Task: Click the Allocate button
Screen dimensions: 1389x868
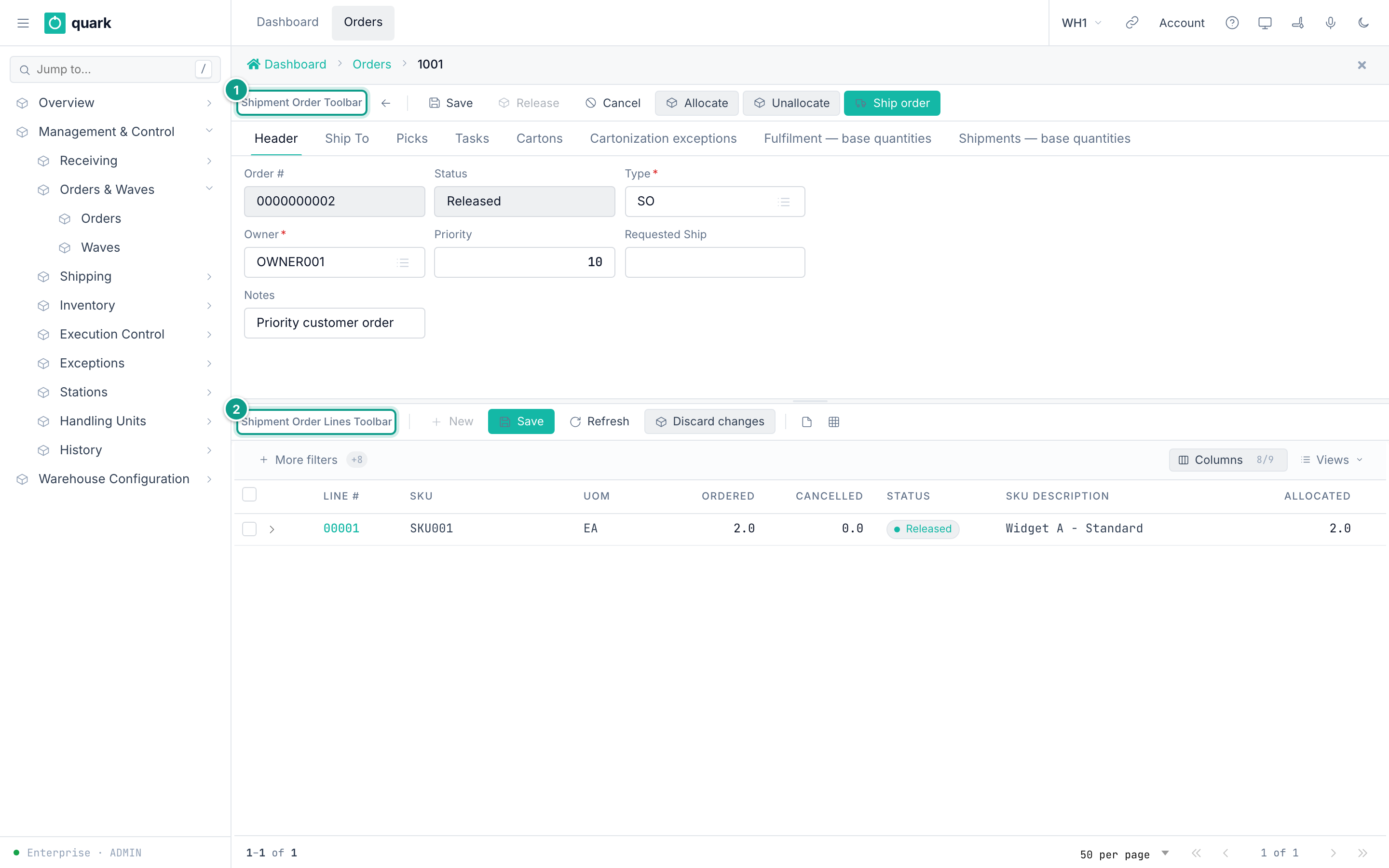Action: [x=697, y=103]
